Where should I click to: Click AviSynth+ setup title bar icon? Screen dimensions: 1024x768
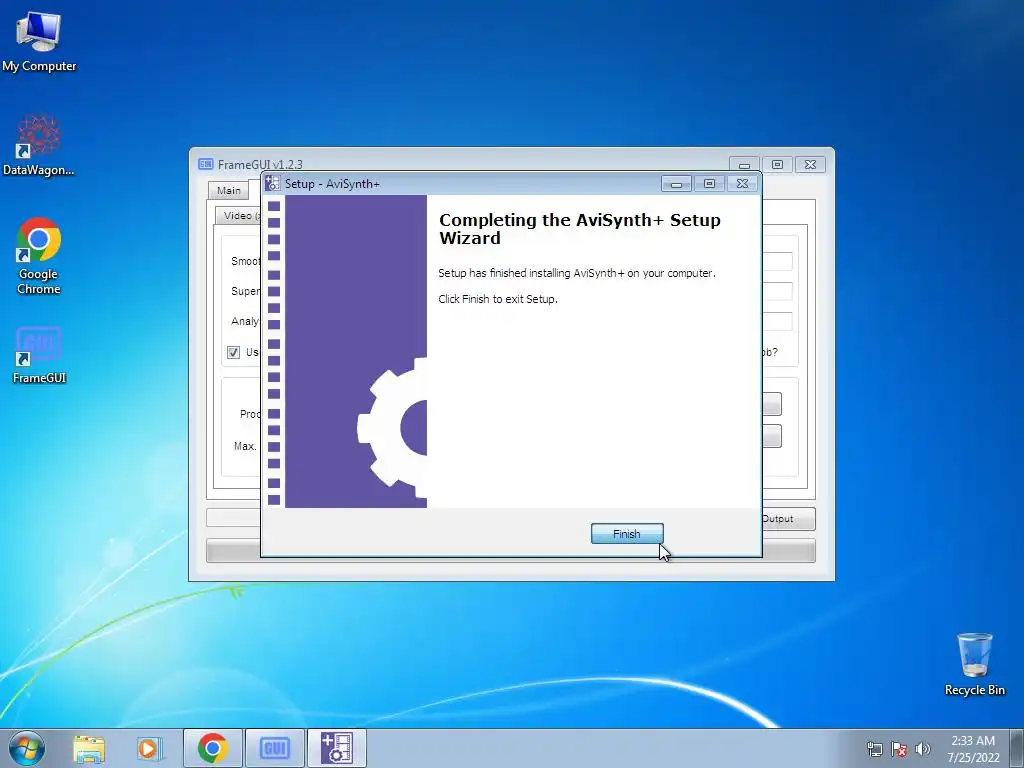coord(272,184)
